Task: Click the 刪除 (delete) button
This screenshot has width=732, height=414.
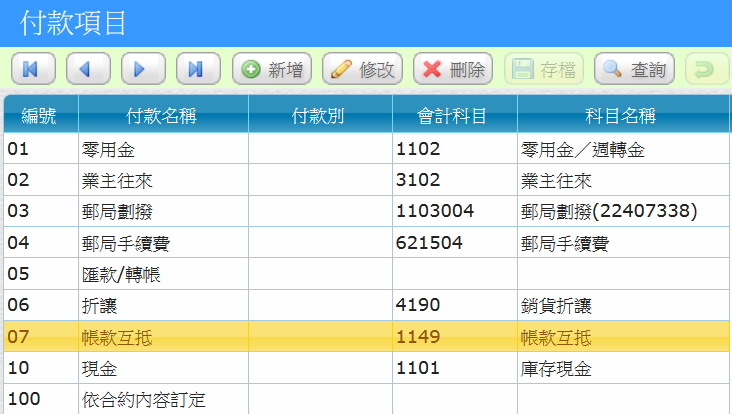Action: 453,69
